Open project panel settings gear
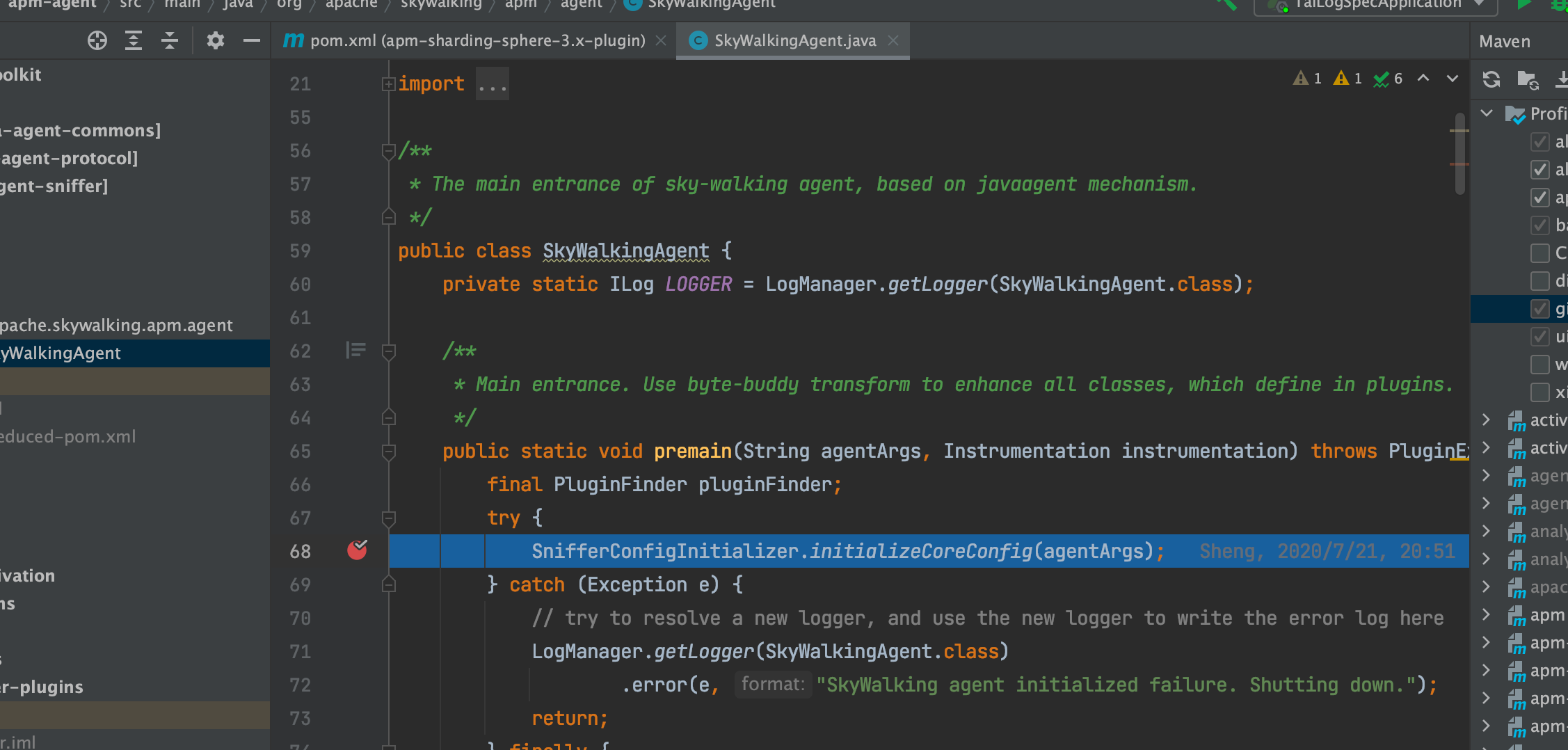The height and width of the screenshot is (750, 1568). 216,40
